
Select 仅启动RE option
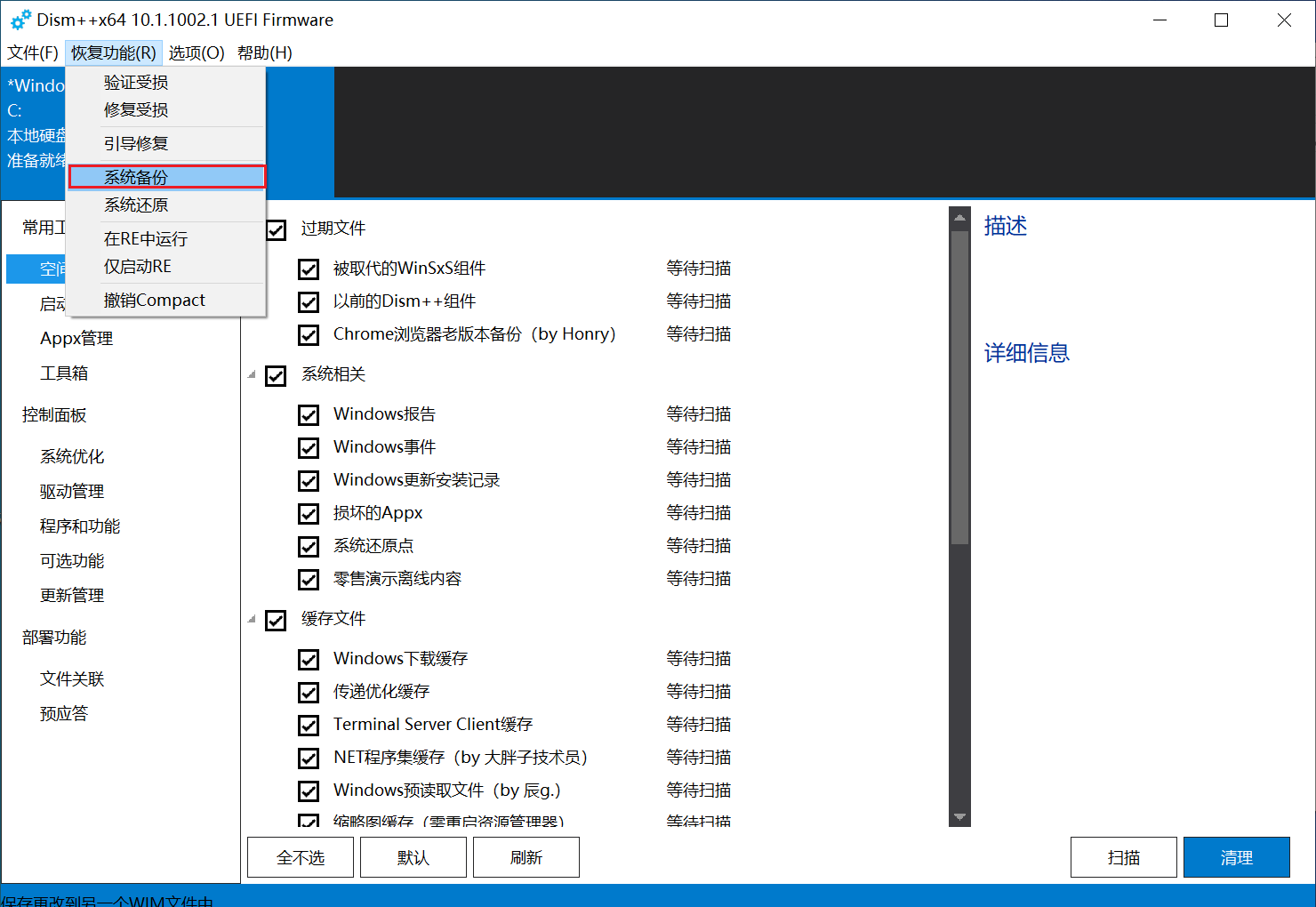(x=166, y=266)
